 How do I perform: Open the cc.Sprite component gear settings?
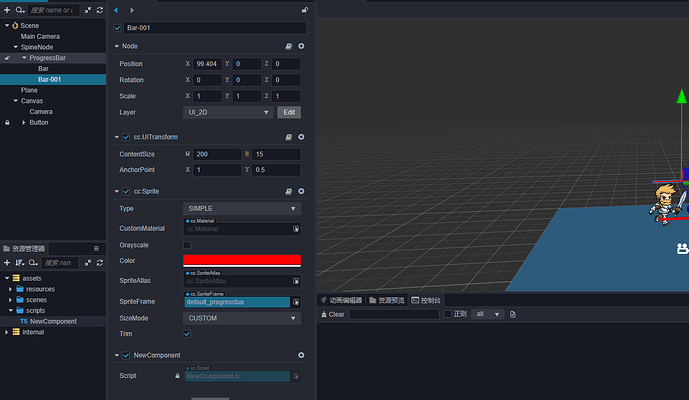[x=301, y=191]
